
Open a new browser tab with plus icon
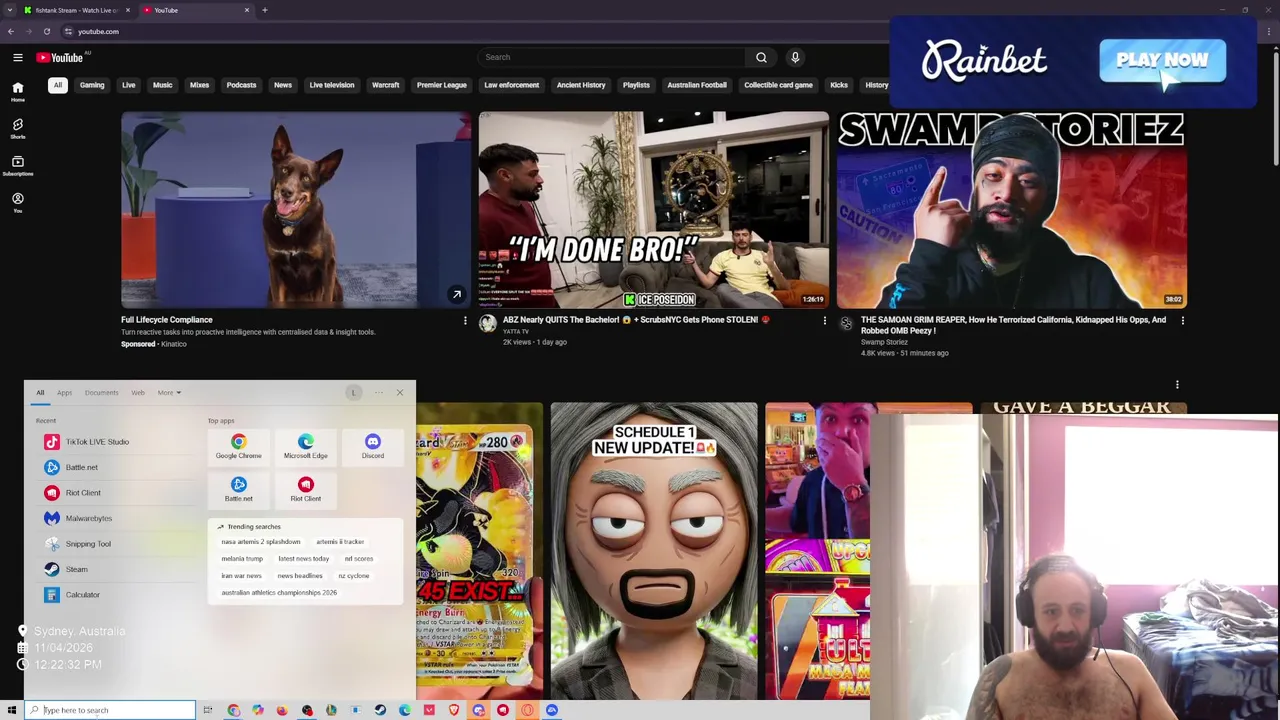click(264, 10)
